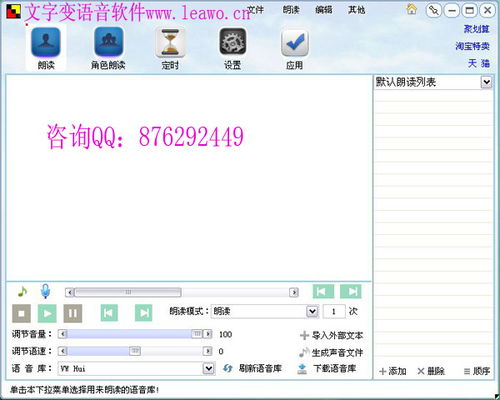Image resolution: width=500 pixels, height=400 pixels.
Task: Expand the 默认朗读列表 playlist dropdown
Action: (486, 82)
